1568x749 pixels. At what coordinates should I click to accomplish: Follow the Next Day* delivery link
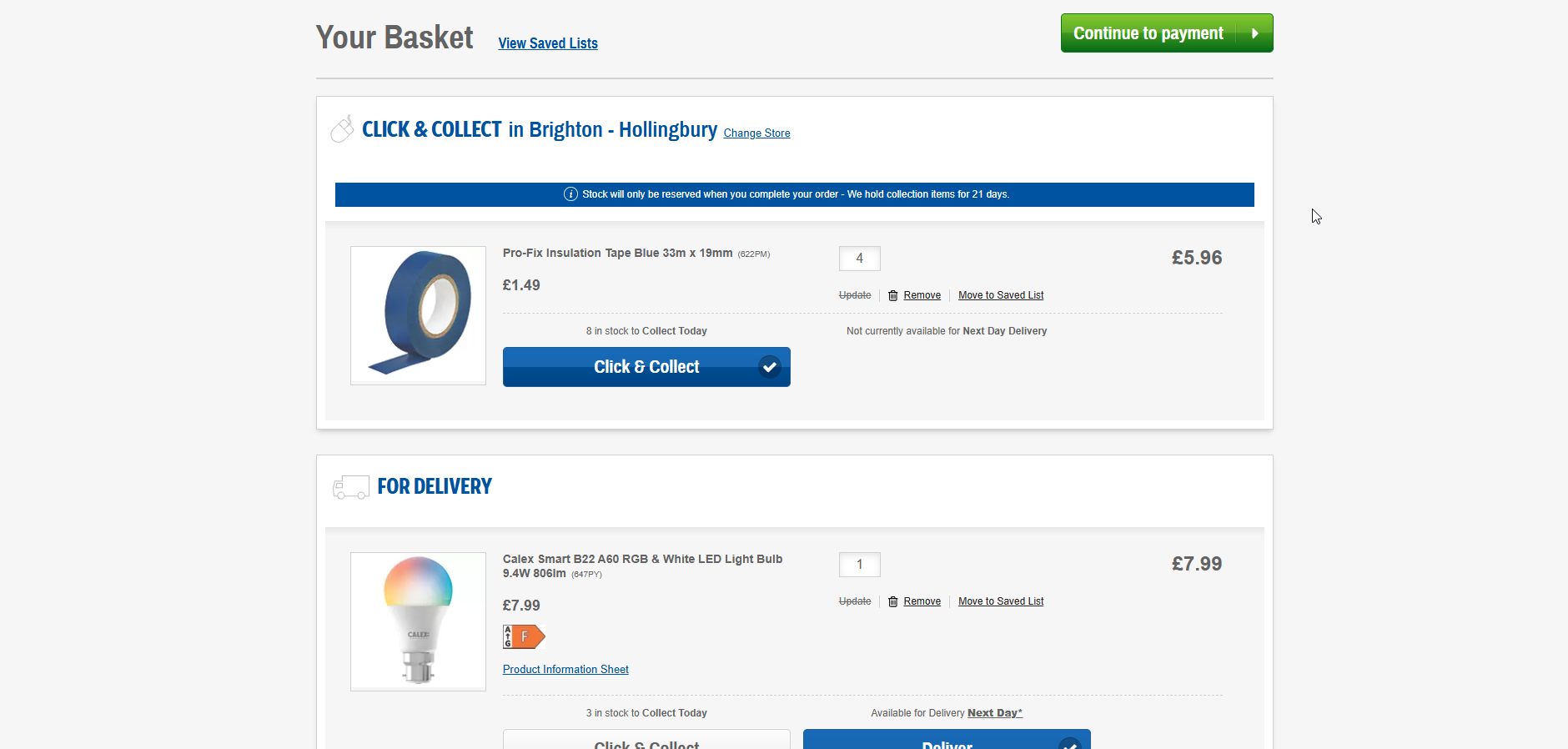coord(995,713)
